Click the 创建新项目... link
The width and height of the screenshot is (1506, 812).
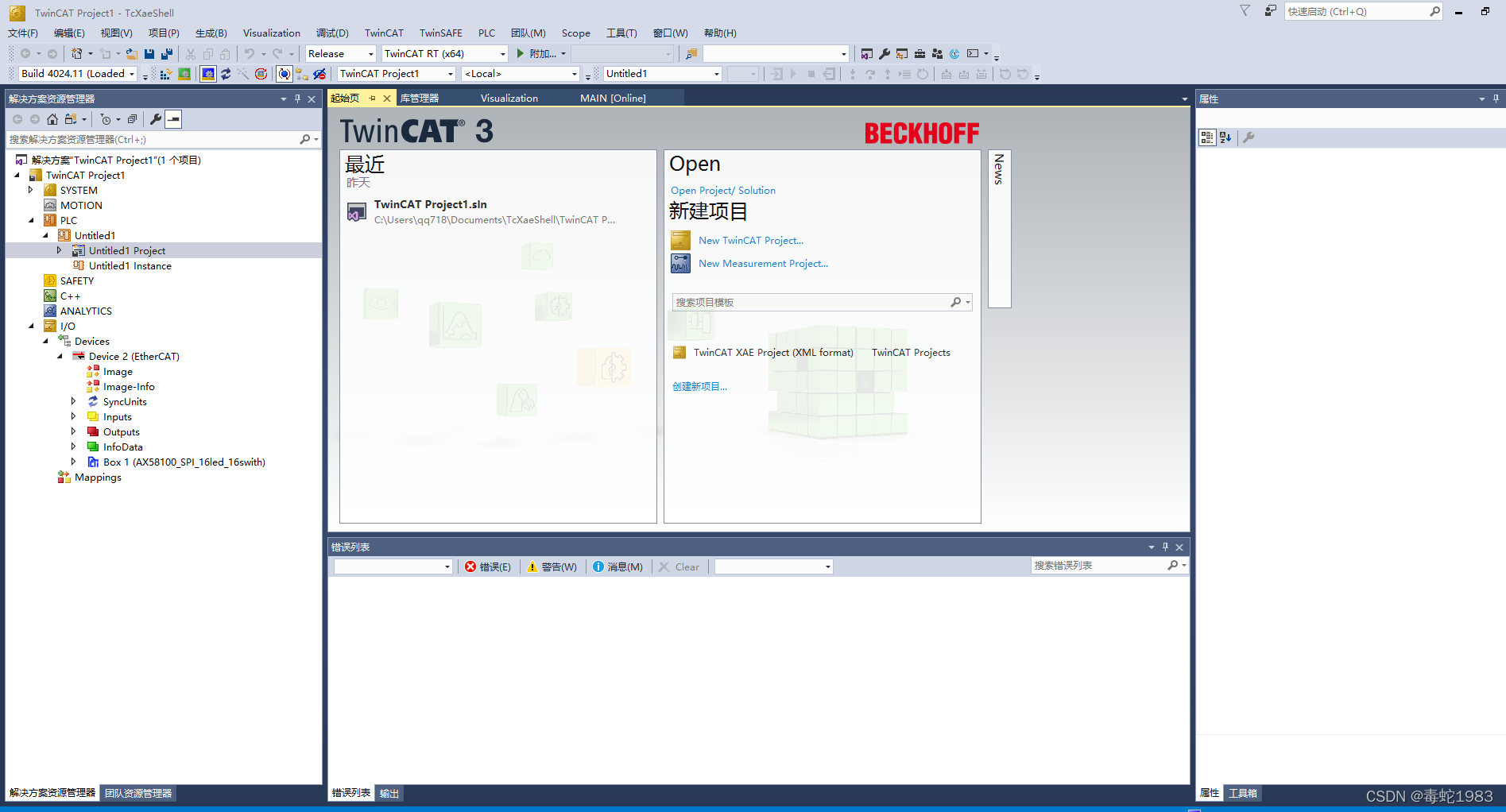[x=699, y=387]
